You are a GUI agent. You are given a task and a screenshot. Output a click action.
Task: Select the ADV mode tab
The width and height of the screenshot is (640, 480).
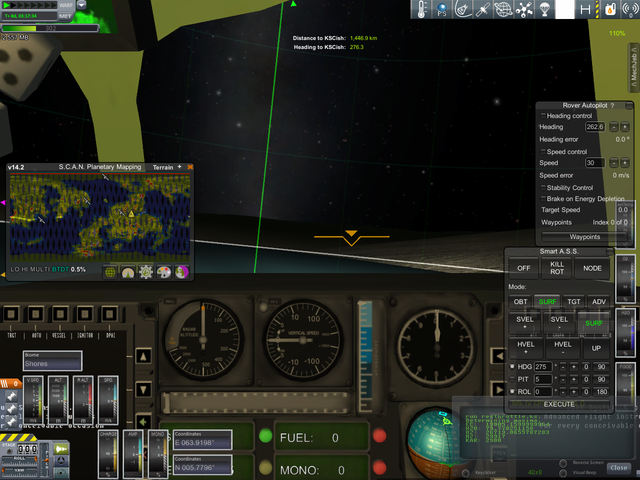click(599, 302)
